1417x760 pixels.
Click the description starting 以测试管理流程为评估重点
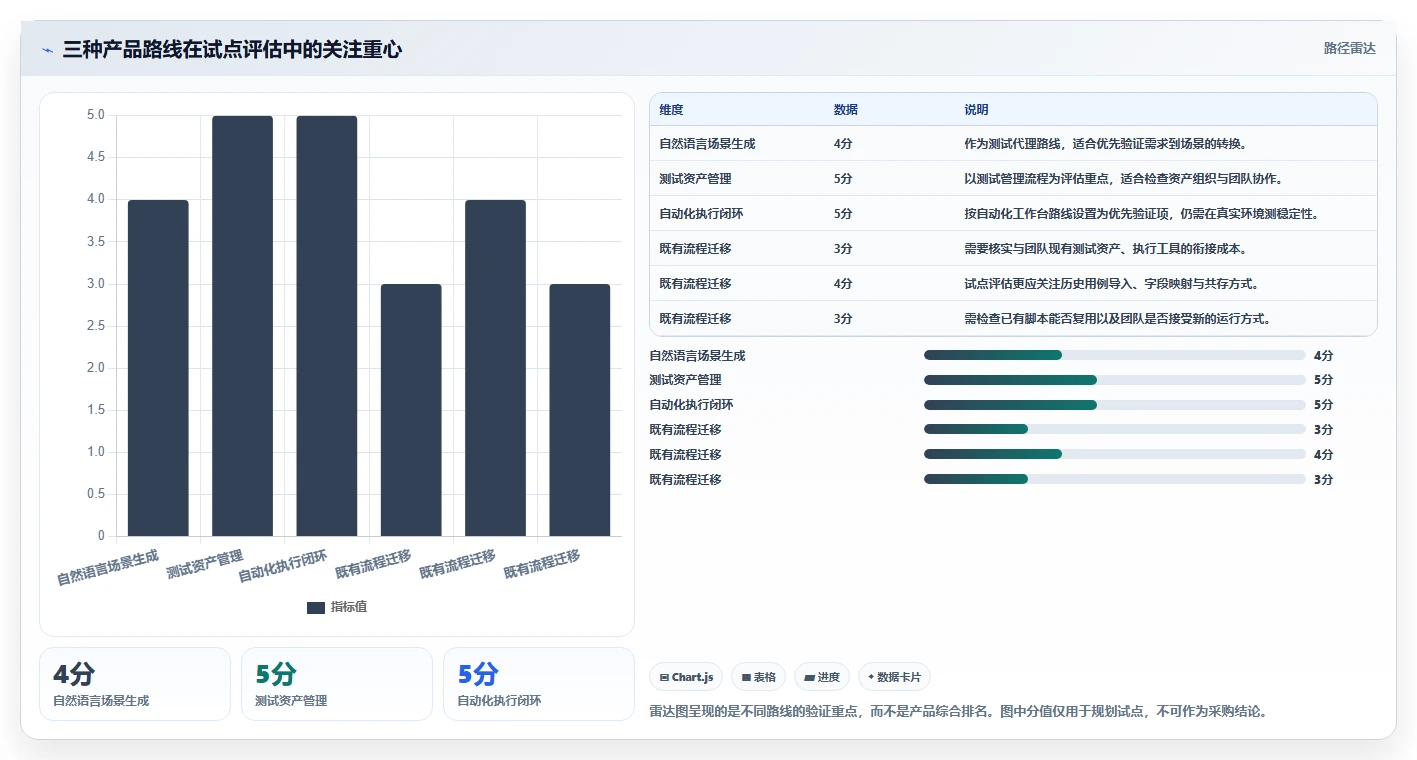[1123, 179]
